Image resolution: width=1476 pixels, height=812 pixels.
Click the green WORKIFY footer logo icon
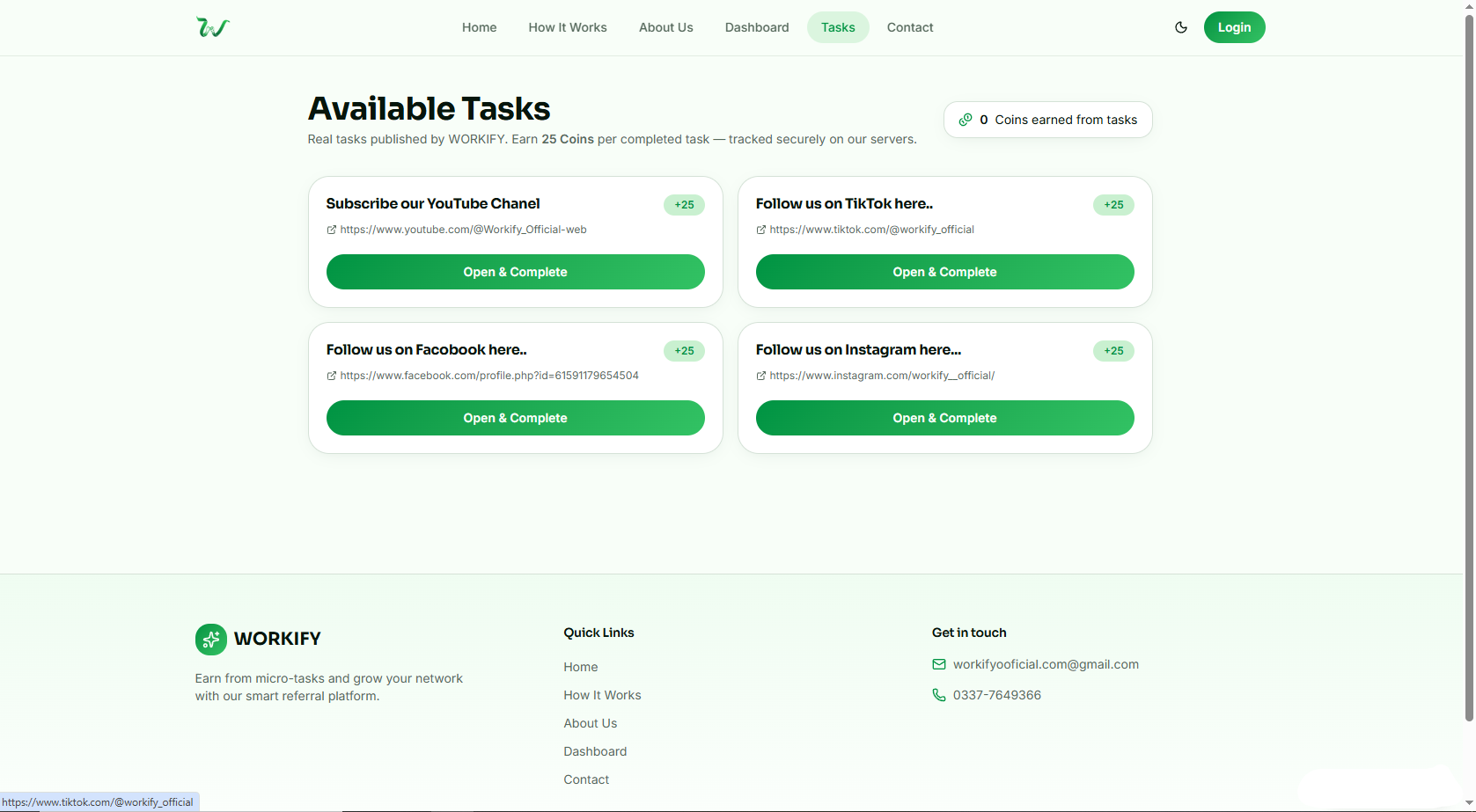tap(211, 640)
